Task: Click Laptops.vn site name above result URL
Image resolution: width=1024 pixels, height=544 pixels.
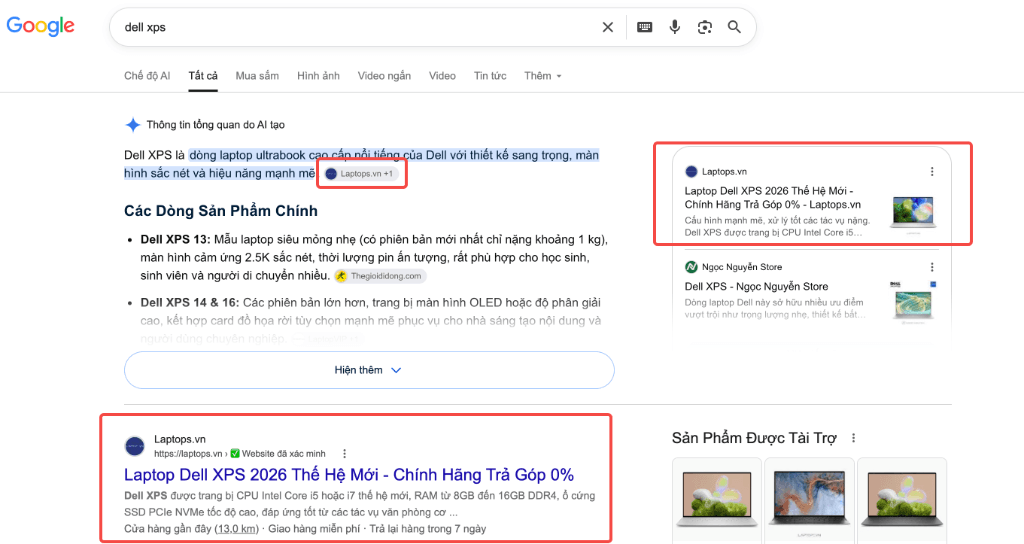Action: click(180, 440)
